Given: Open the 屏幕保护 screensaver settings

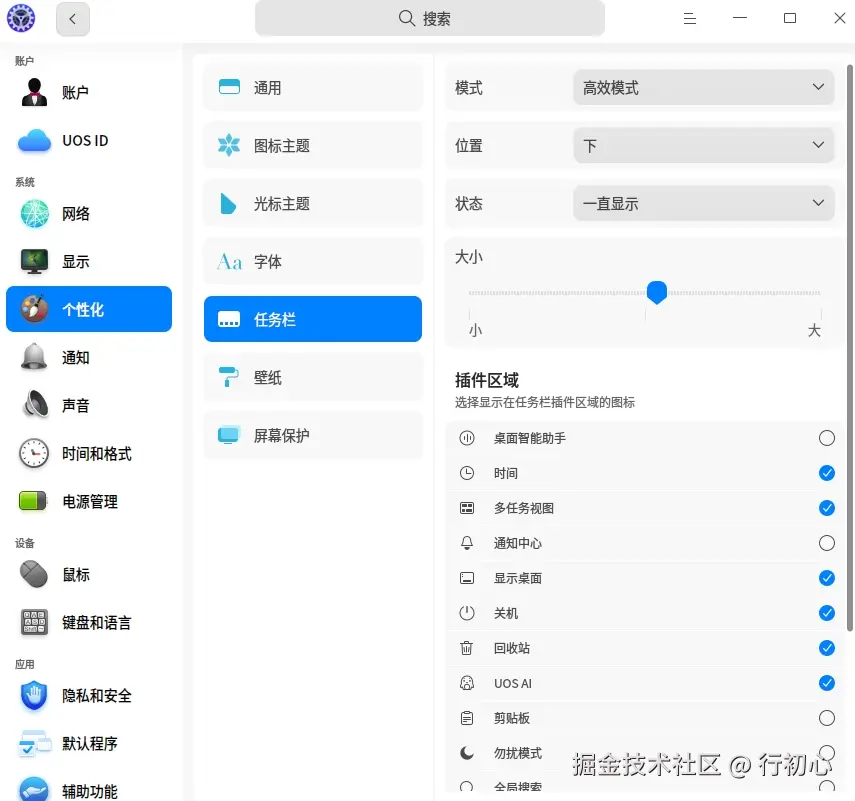Looking at the screenshot, I should 312,435.
